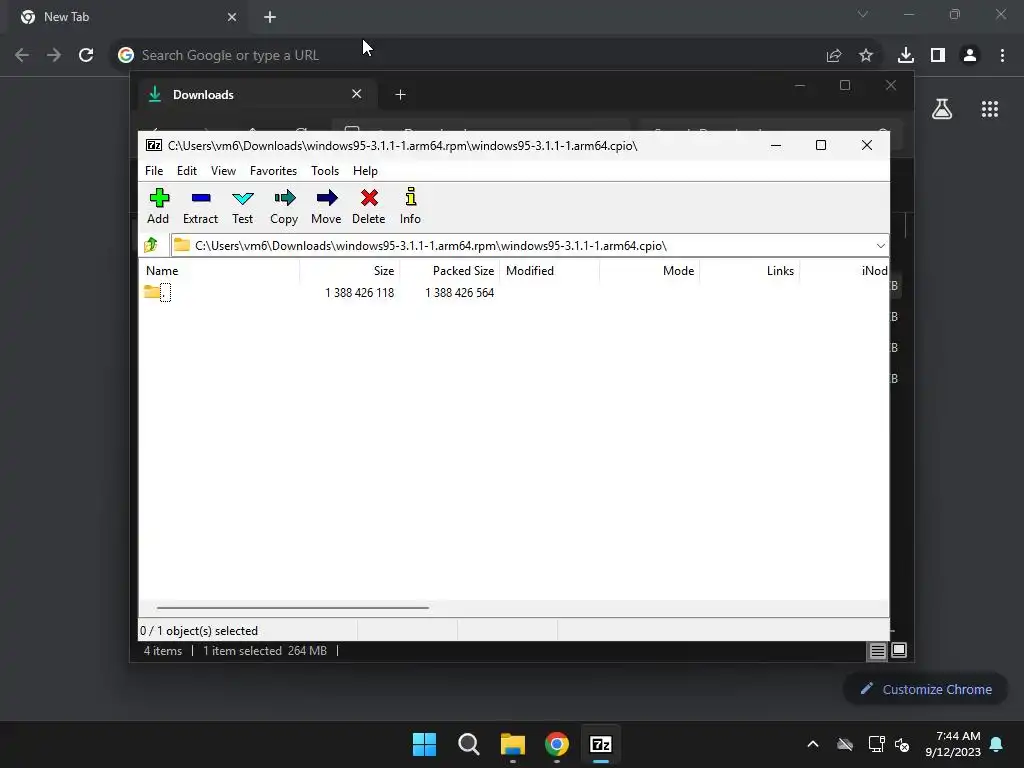Image resolution: width=1024 pixels, height=768 pixels.
Task: Expand the 7-Zip address path dropdown
Action: tap(880, 246)
